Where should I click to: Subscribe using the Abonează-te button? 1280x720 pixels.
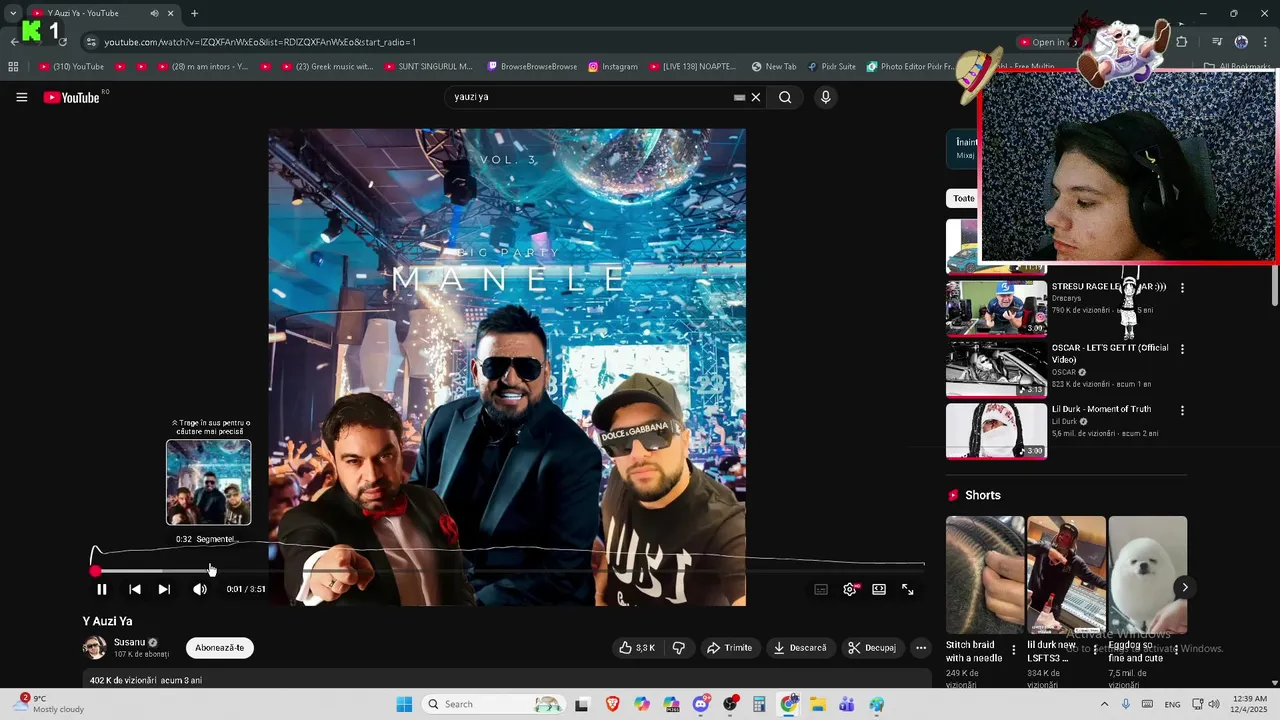coord(219,648)
